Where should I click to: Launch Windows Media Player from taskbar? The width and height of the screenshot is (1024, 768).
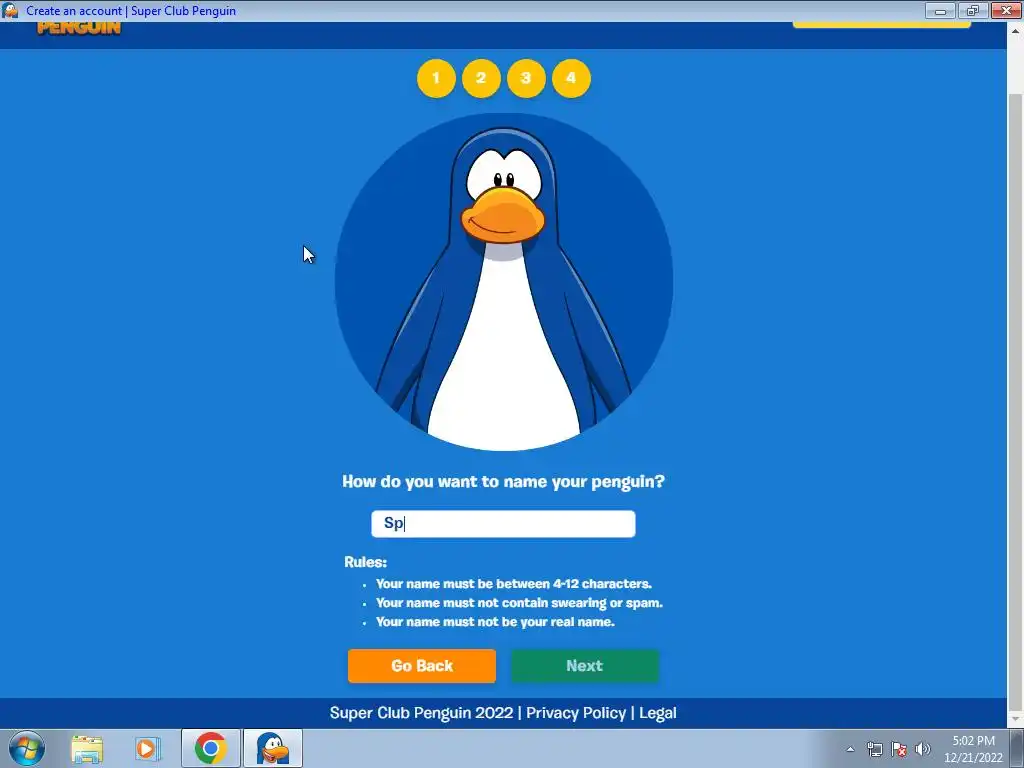(148, 748)
